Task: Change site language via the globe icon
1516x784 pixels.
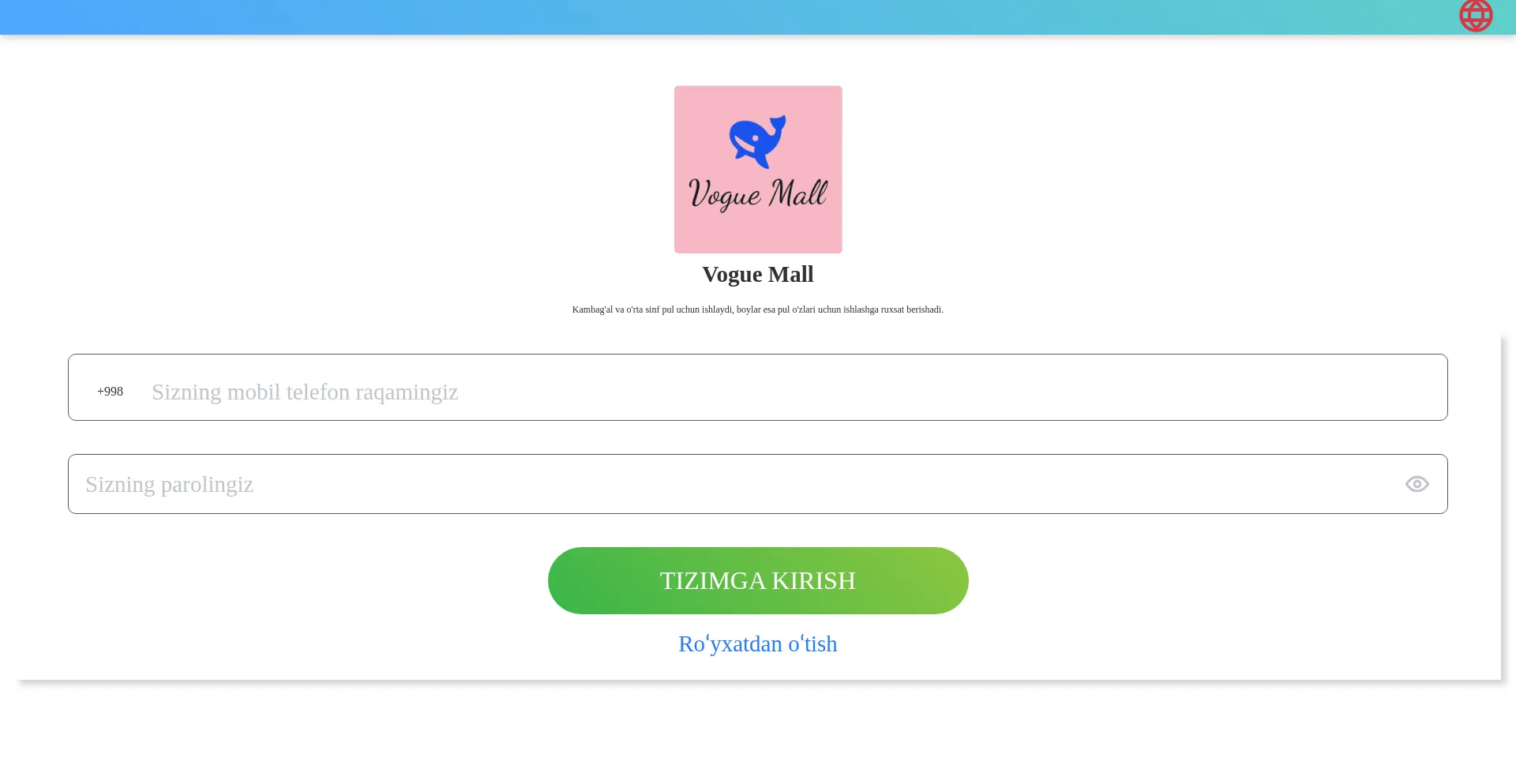Action: click(1475, 15)
